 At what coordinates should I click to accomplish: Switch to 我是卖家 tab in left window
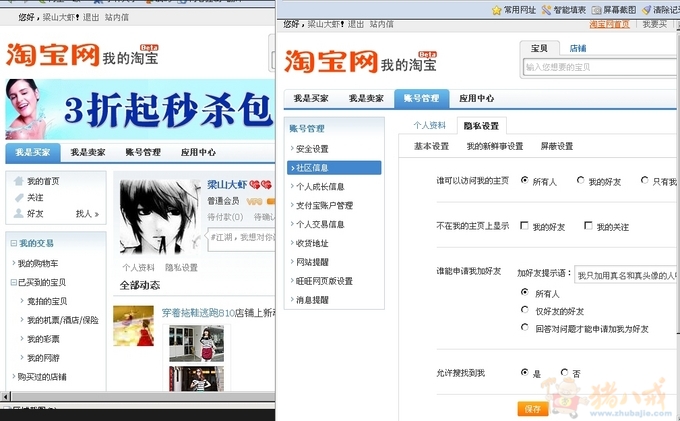coord(88,152)
